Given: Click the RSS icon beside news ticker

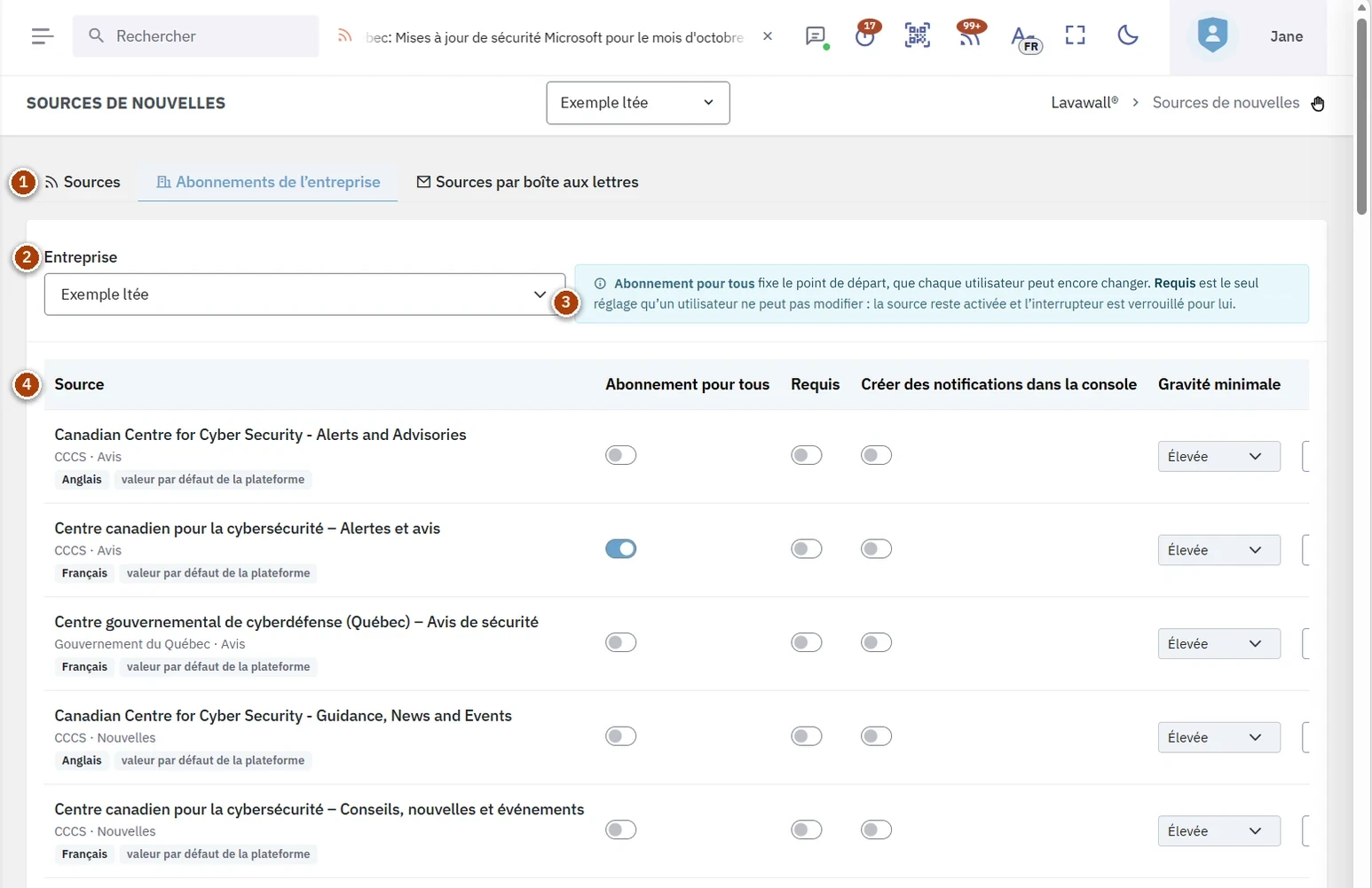Looking at the screenshot, I should coord(344,36).
